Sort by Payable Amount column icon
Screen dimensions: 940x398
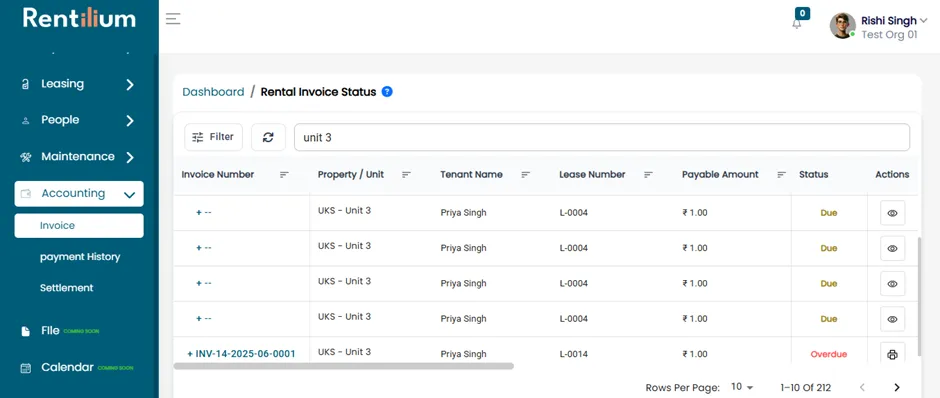[x=782, y=174]
